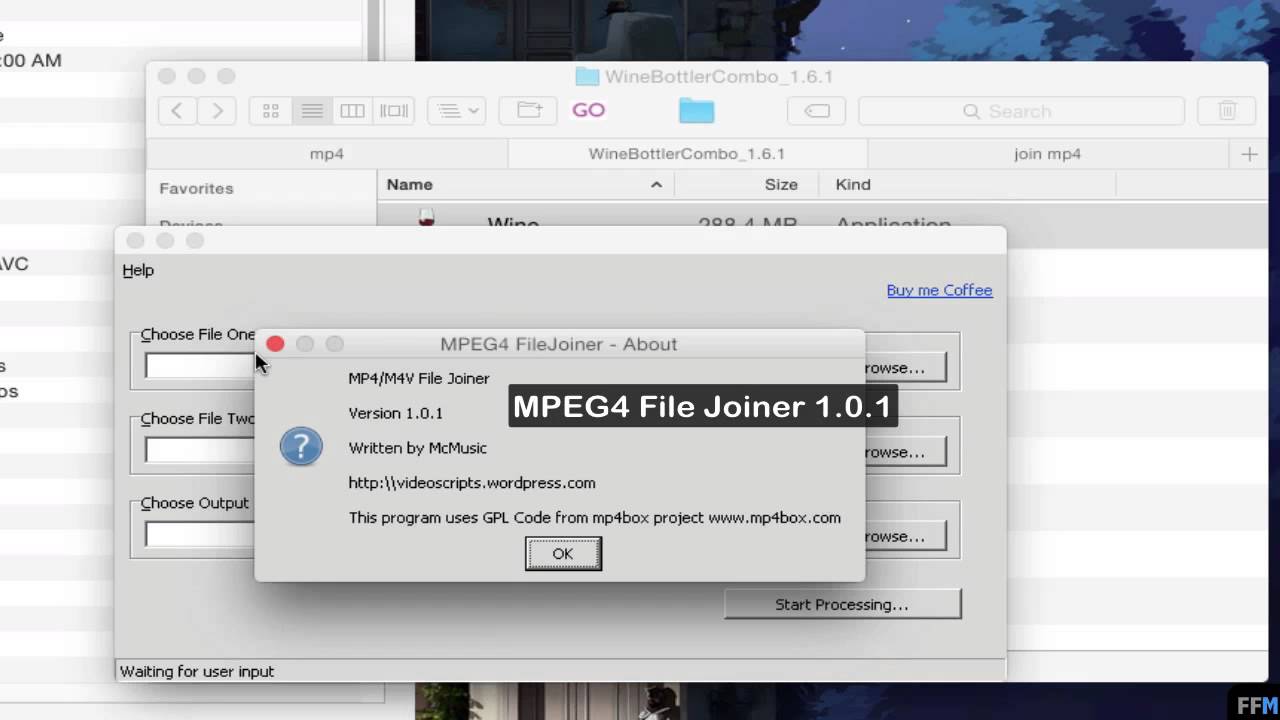The image size is (1280, 720).
Task: Click the 'Version 1.0.1' text
Action: point(395,413)
